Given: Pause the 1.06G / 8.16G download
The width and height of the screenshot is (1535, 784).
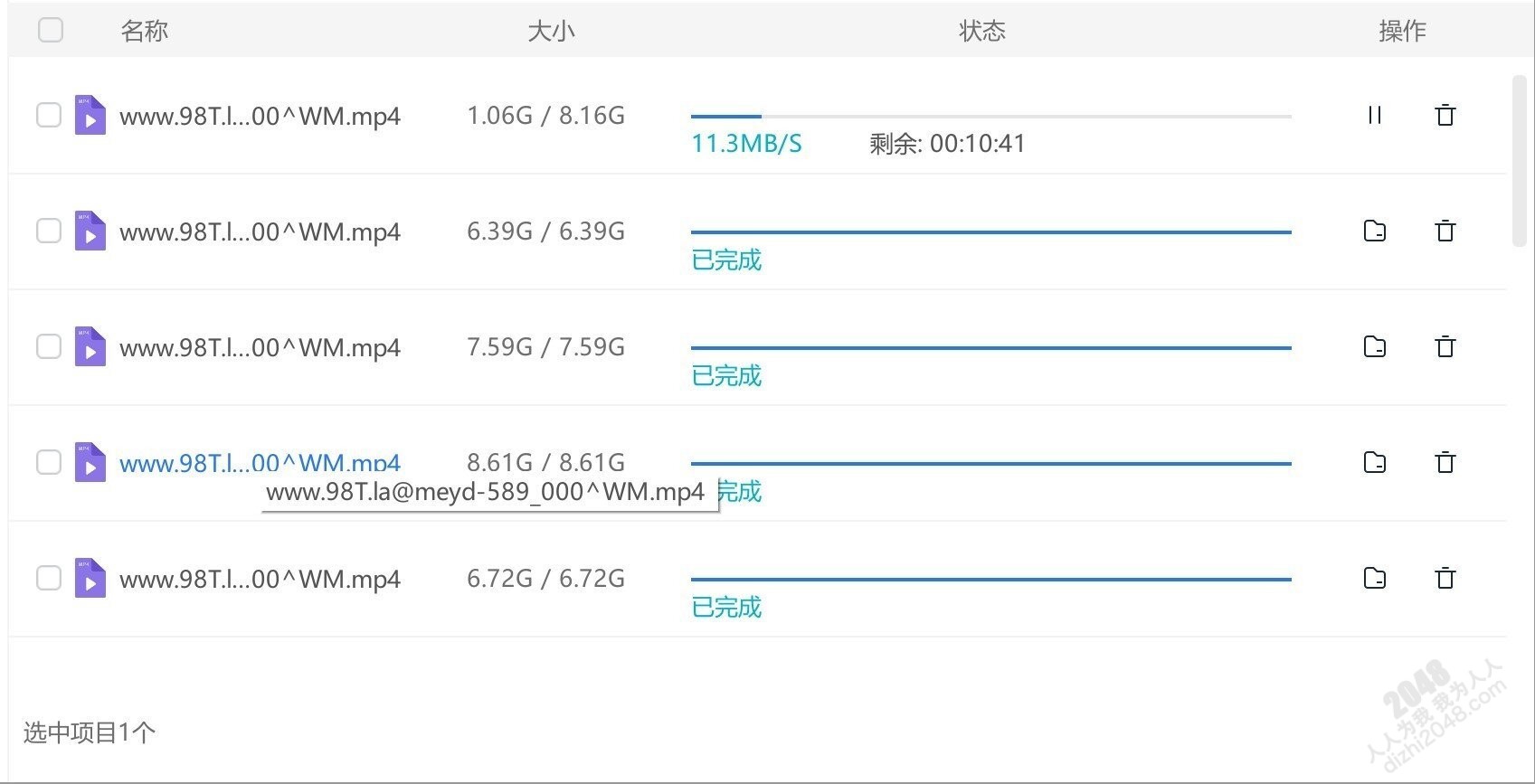Looking at the screenshot, I should coord(1374,115).
